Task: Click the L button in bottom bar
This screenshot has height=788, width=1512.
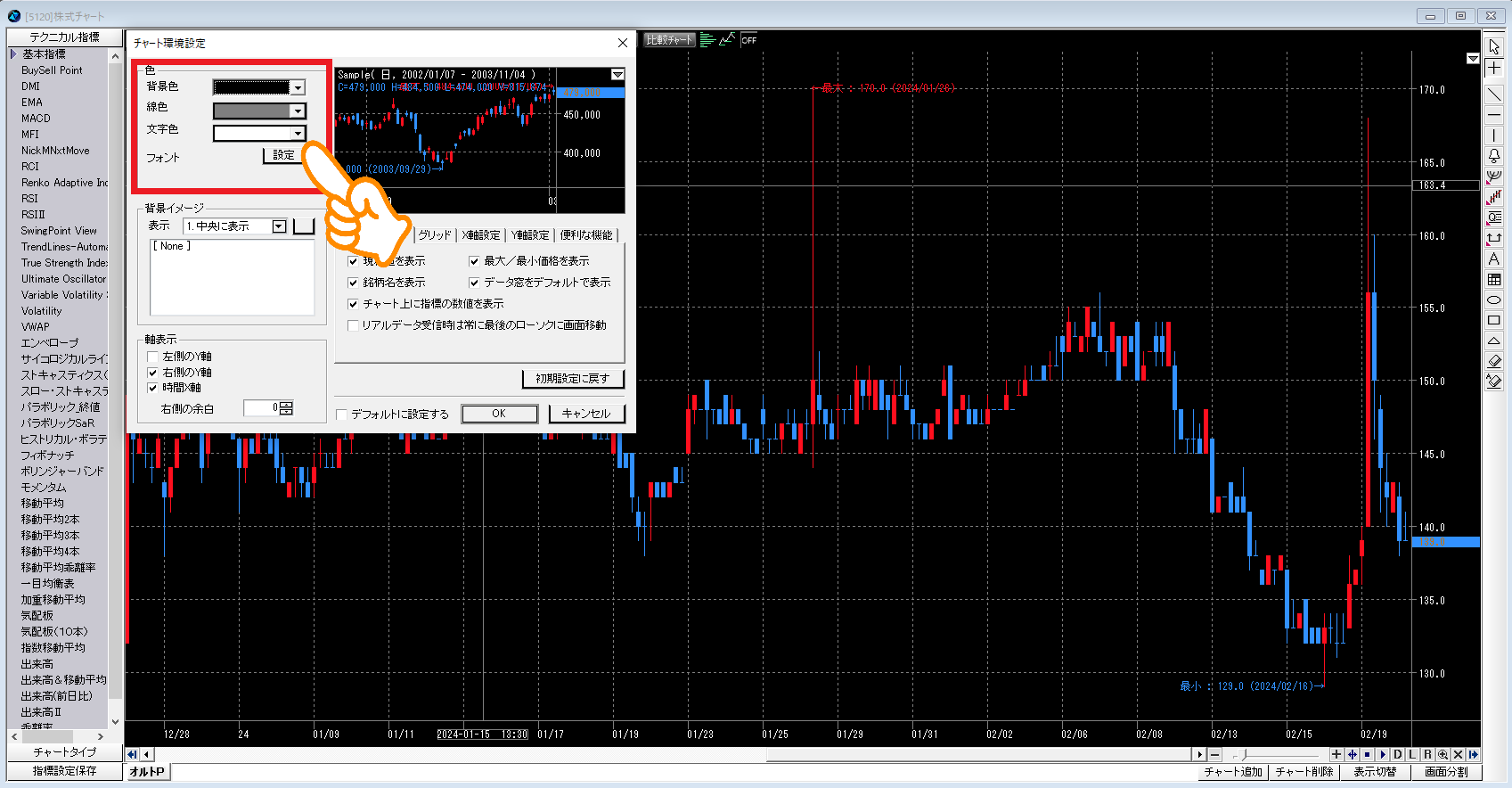Action: coord(1412,755)
